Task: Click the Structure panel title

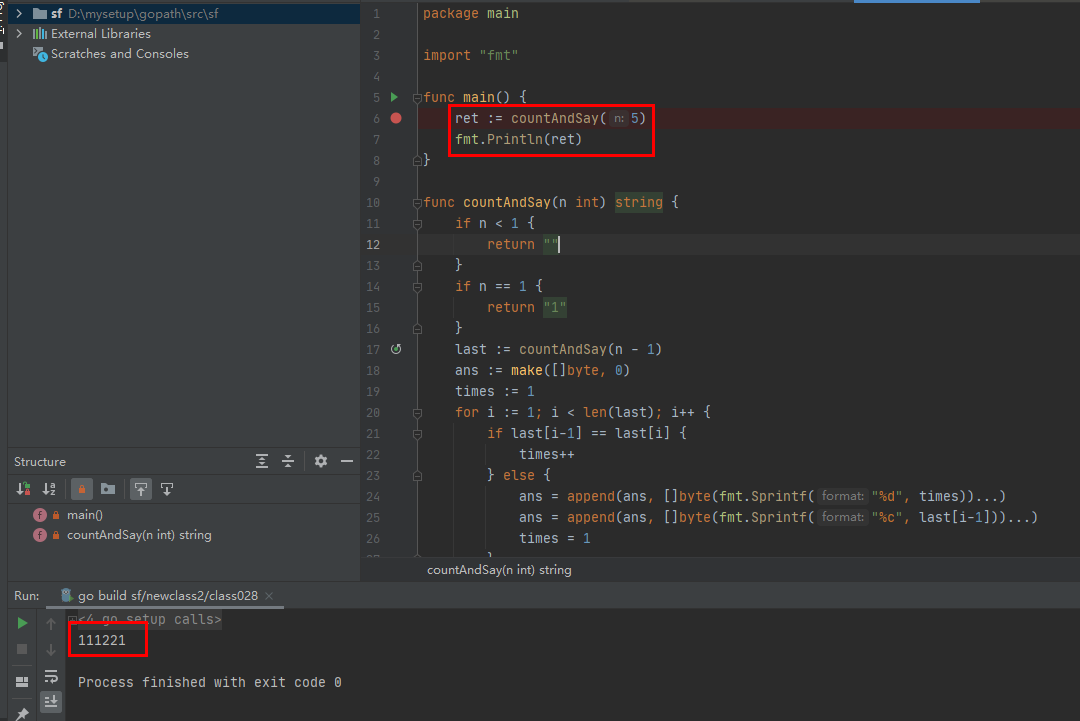Action: (40, 461)
